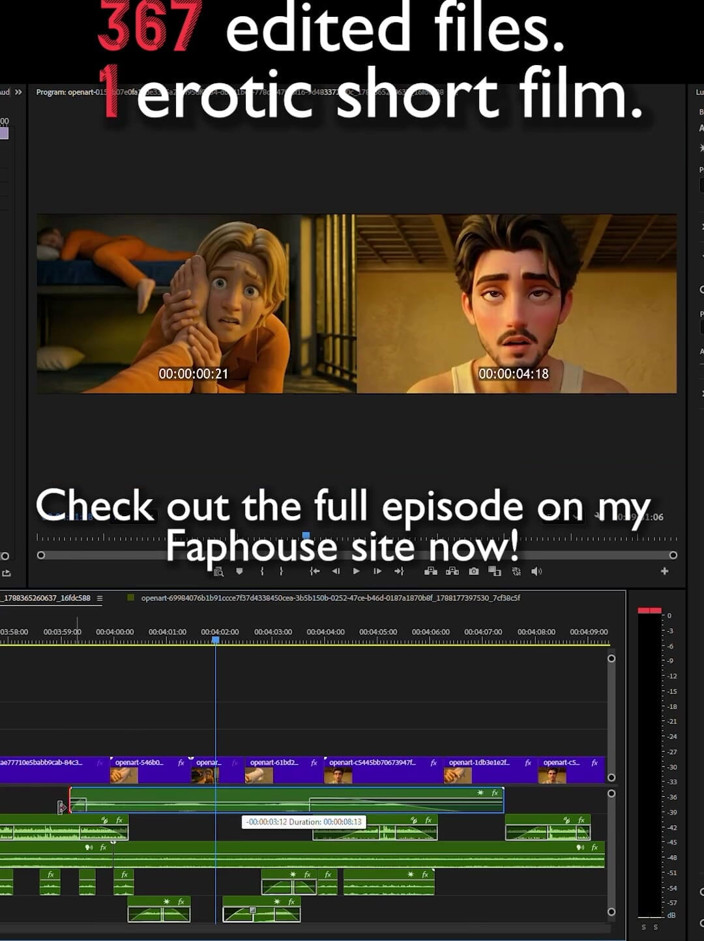704x941 pixels.
Task: Select the sequence tab ending in 16fdc588
Action: (x=45, y=598)
